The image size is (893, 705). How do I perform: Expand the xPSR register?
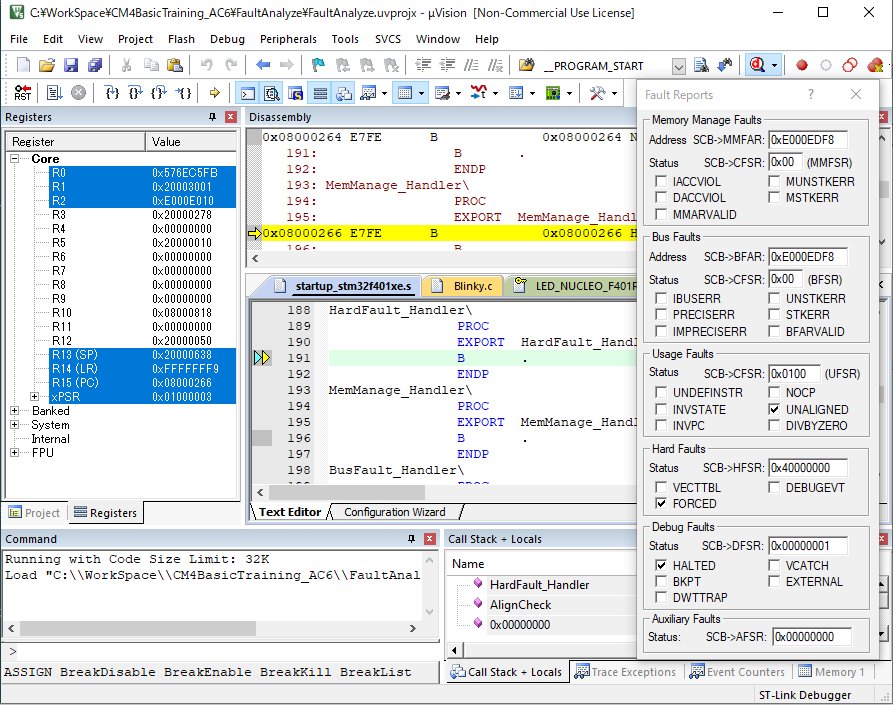[x=35, y=396]
